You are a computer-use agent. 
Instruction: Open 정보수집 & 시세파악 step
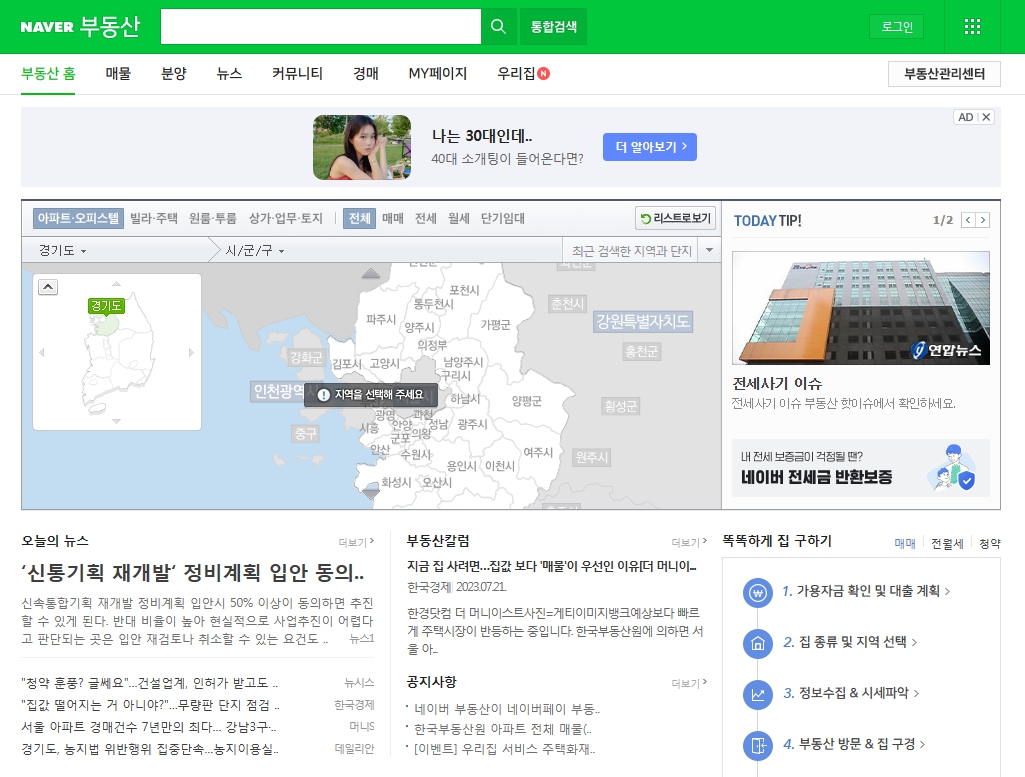[x=851, y=693]
